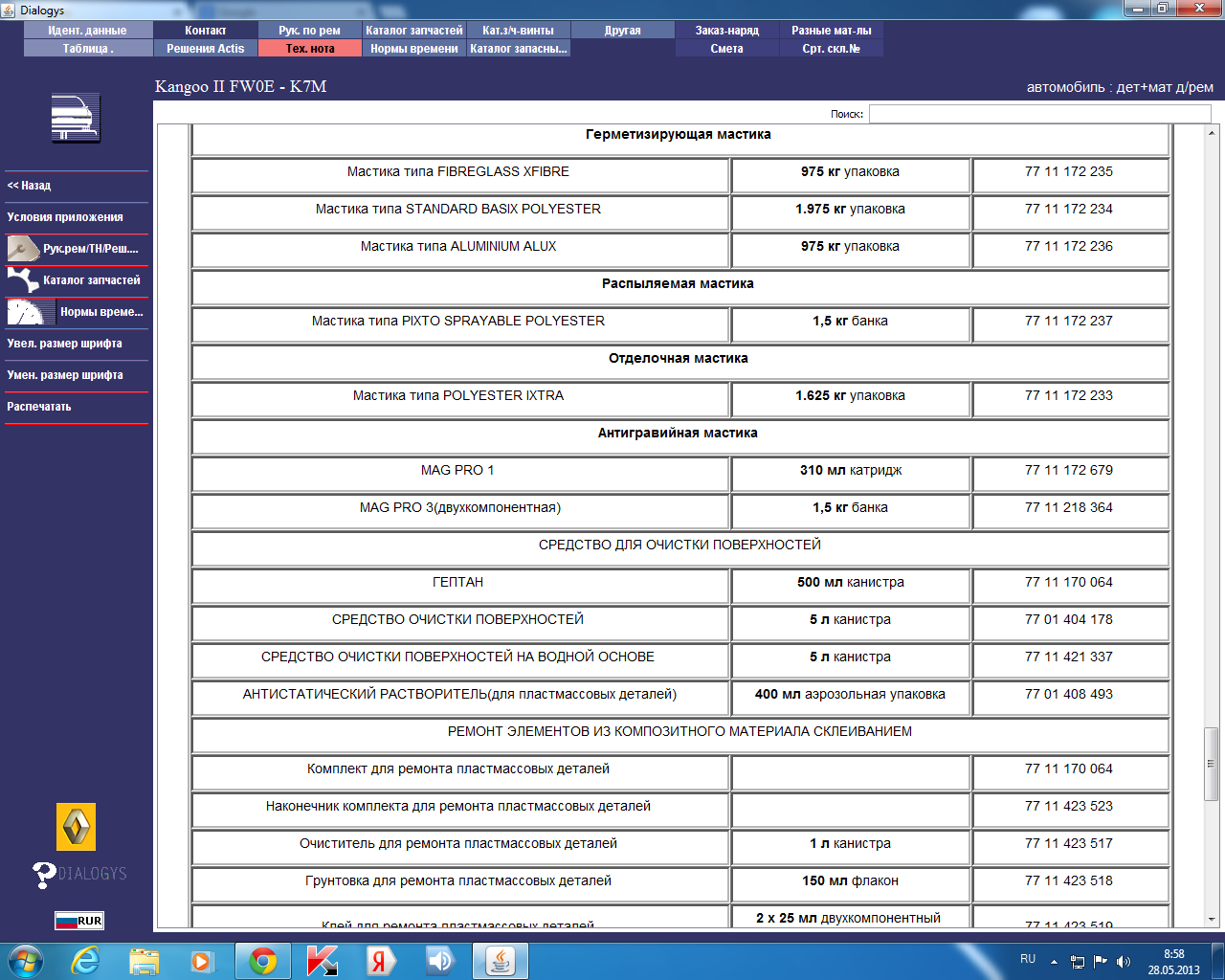Click network tray icon
Image resolution: width=1225 pixels, height=980 pixels.
1077,962
